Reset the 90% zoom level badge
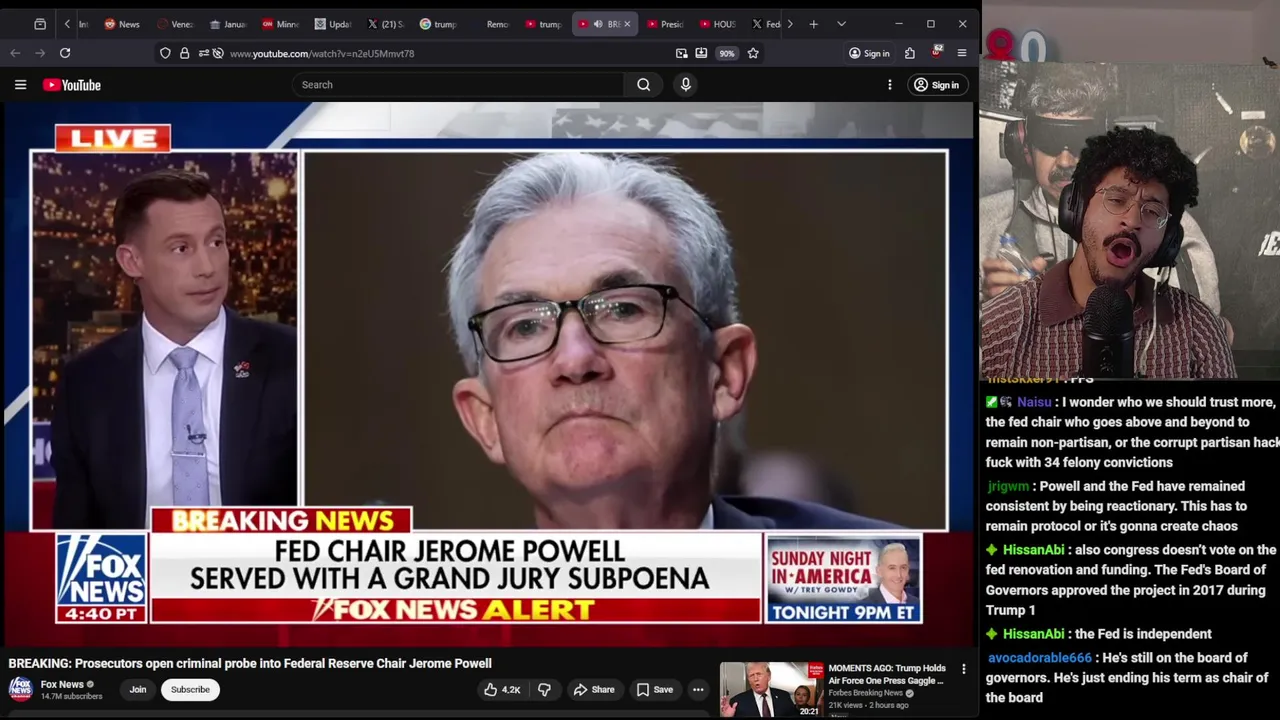The image size is (1280, 720). coord(727,53)
